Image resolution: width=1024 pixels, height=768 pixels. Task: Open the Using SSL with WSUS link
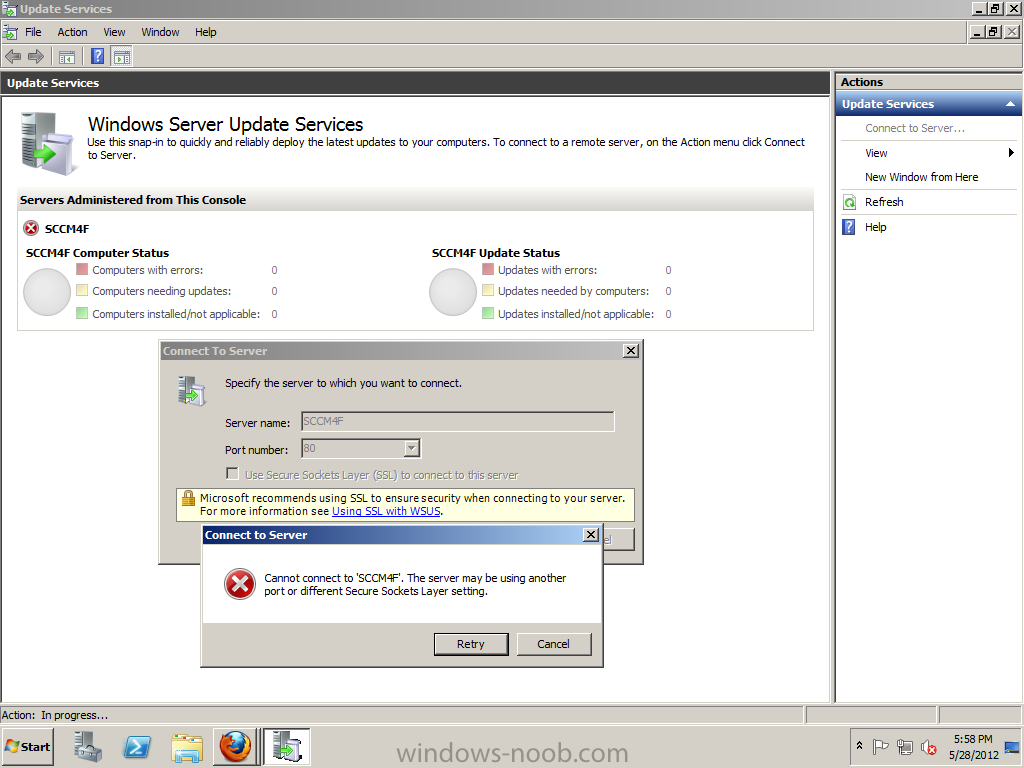386,511
